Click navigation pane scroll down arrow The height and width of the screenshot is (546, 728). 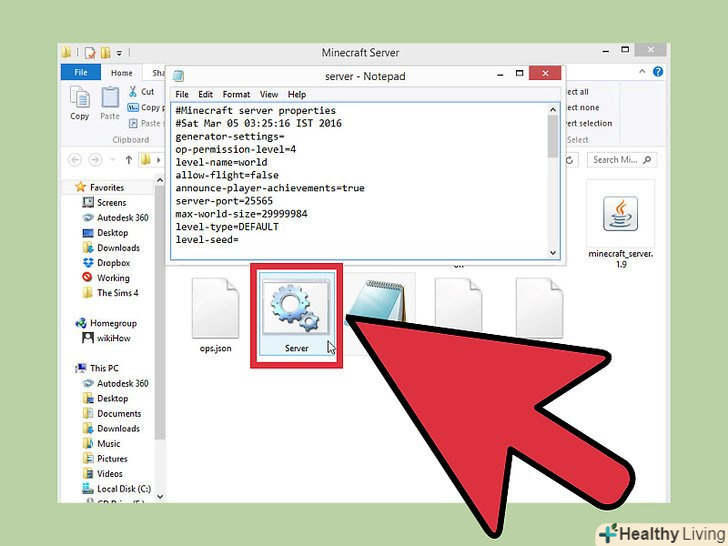[160, 496]
